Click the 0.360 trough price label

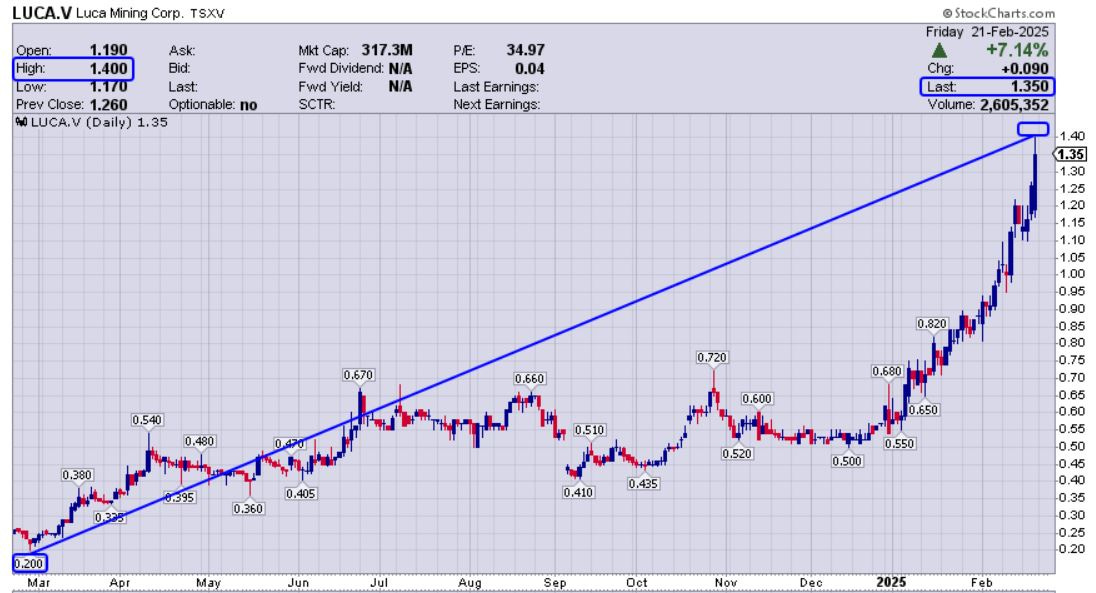point(248,509)
